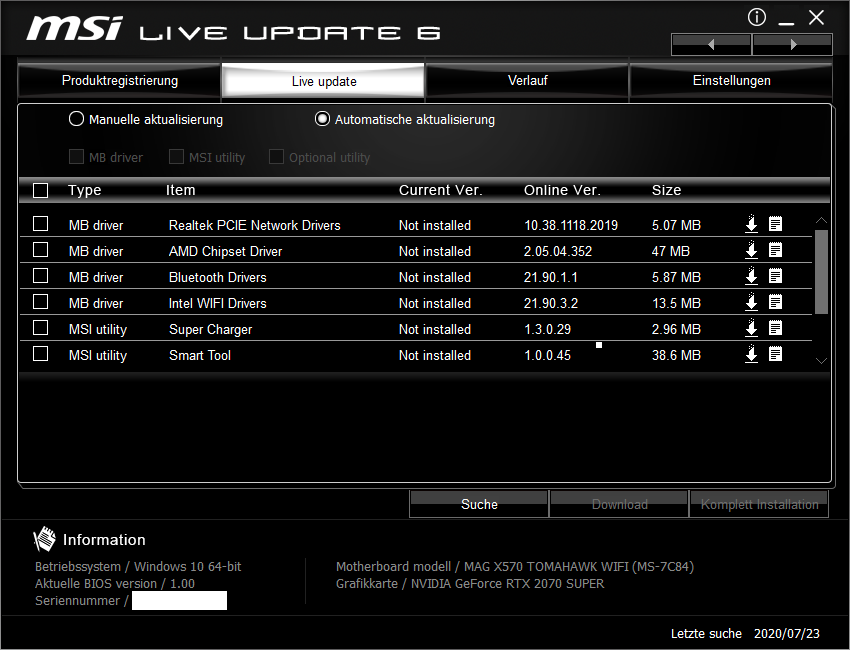Click the Betriebssystem Windows 10 text

[138, 567]
